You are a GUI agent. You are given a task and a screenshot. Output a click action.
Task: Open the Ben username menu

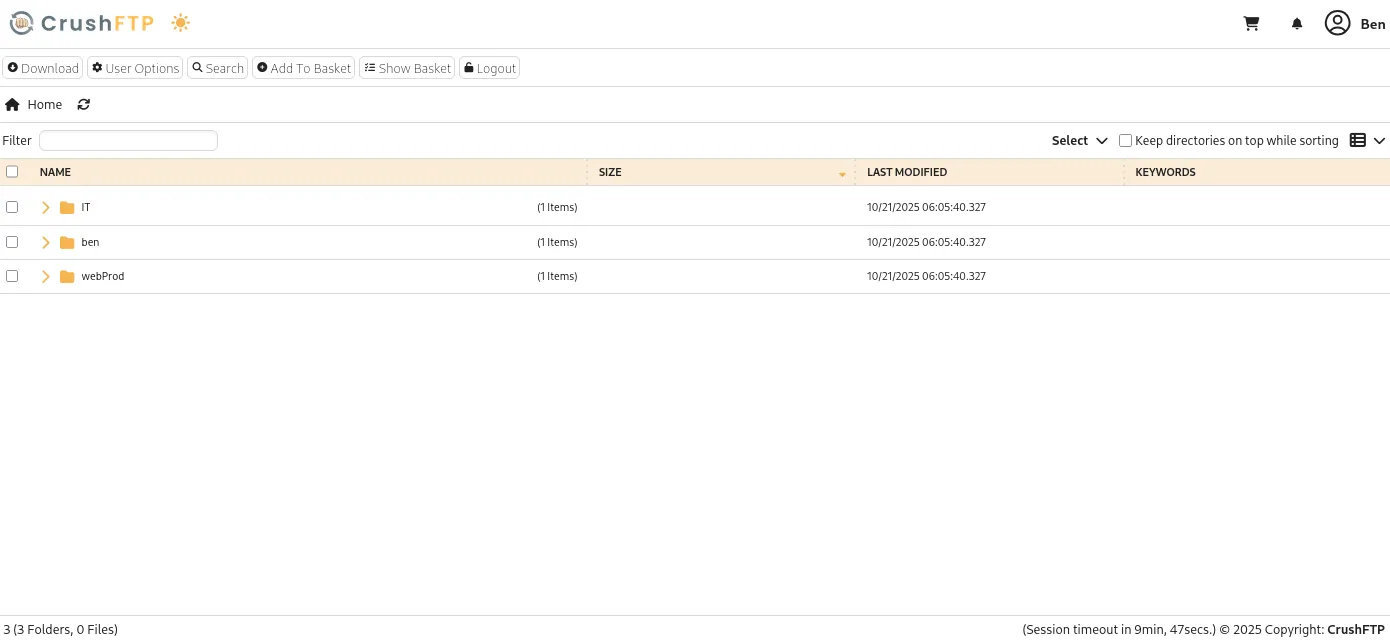[1373, 24]
